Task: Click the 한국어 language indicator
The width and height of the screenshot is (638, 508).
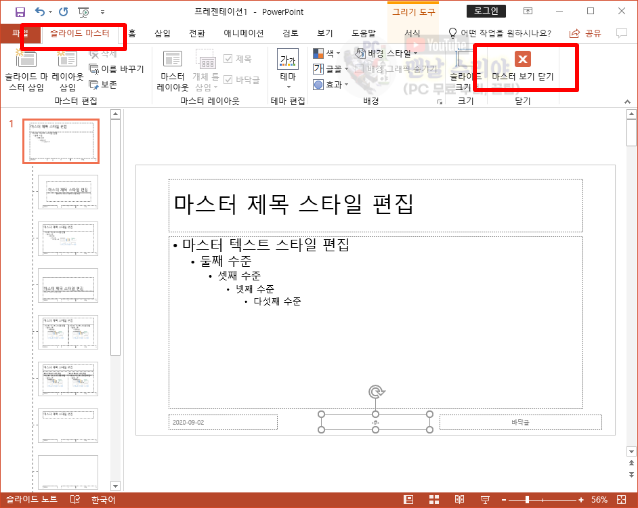Action: click(x=103, y=499)
